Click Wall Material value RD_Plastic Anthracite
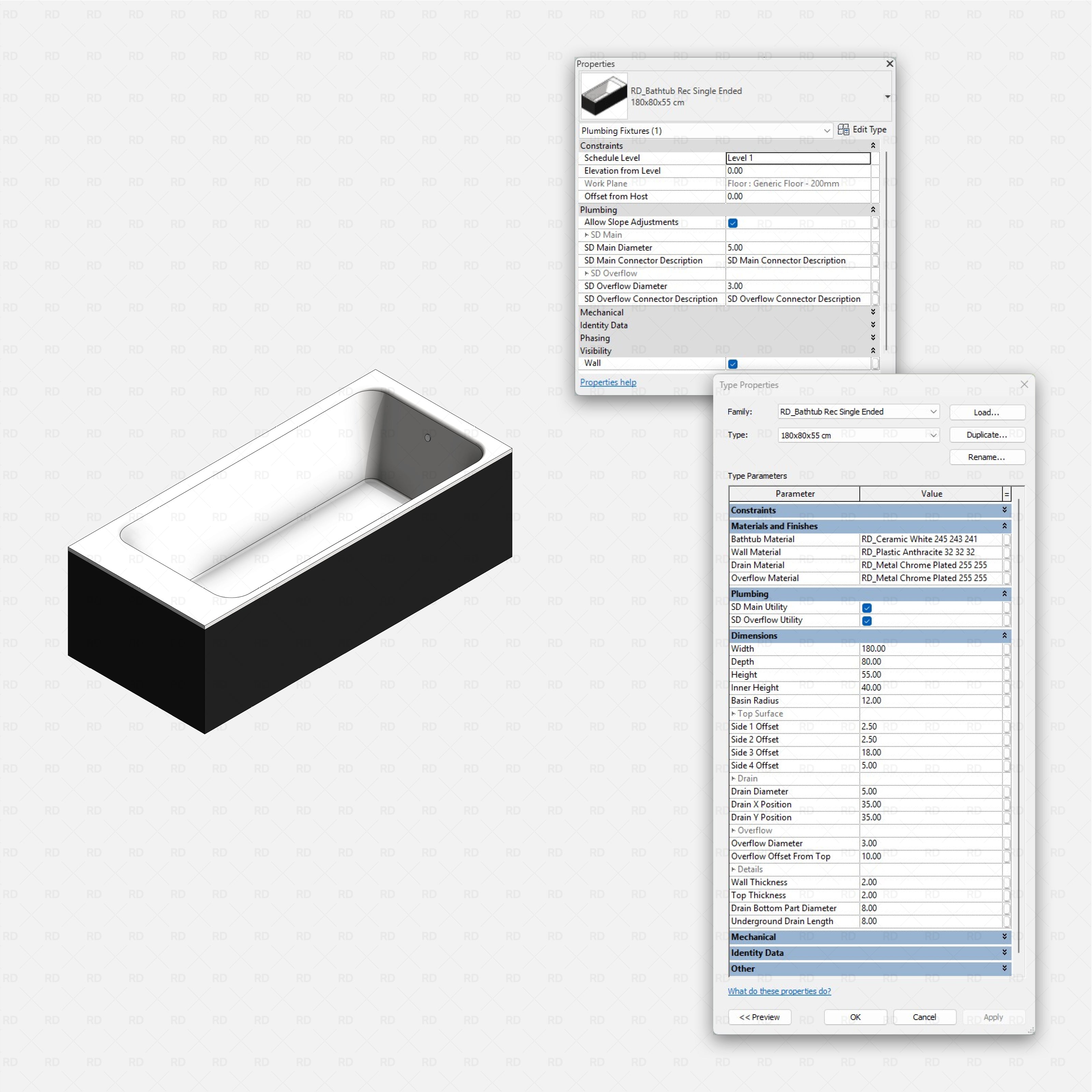1092x1092 pixels. click(930, 552)
